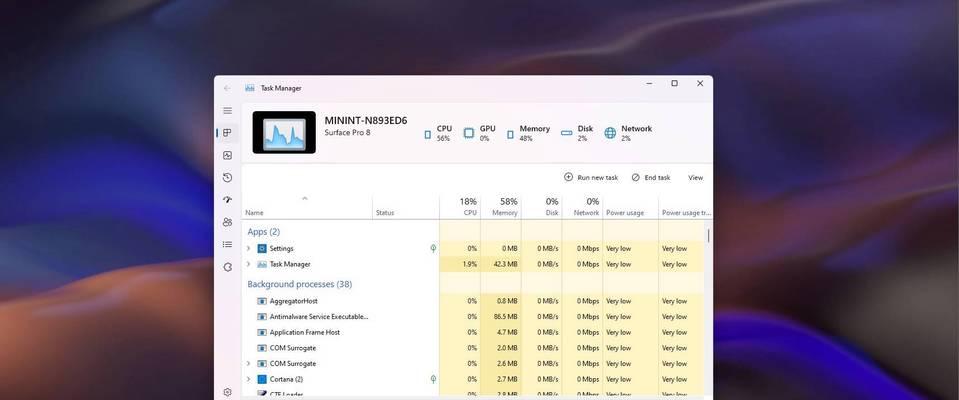Click the Antimalware Service Executable icon
This screenshot has width=959, height=400.
pyautogui.click(x=262, y=317)
